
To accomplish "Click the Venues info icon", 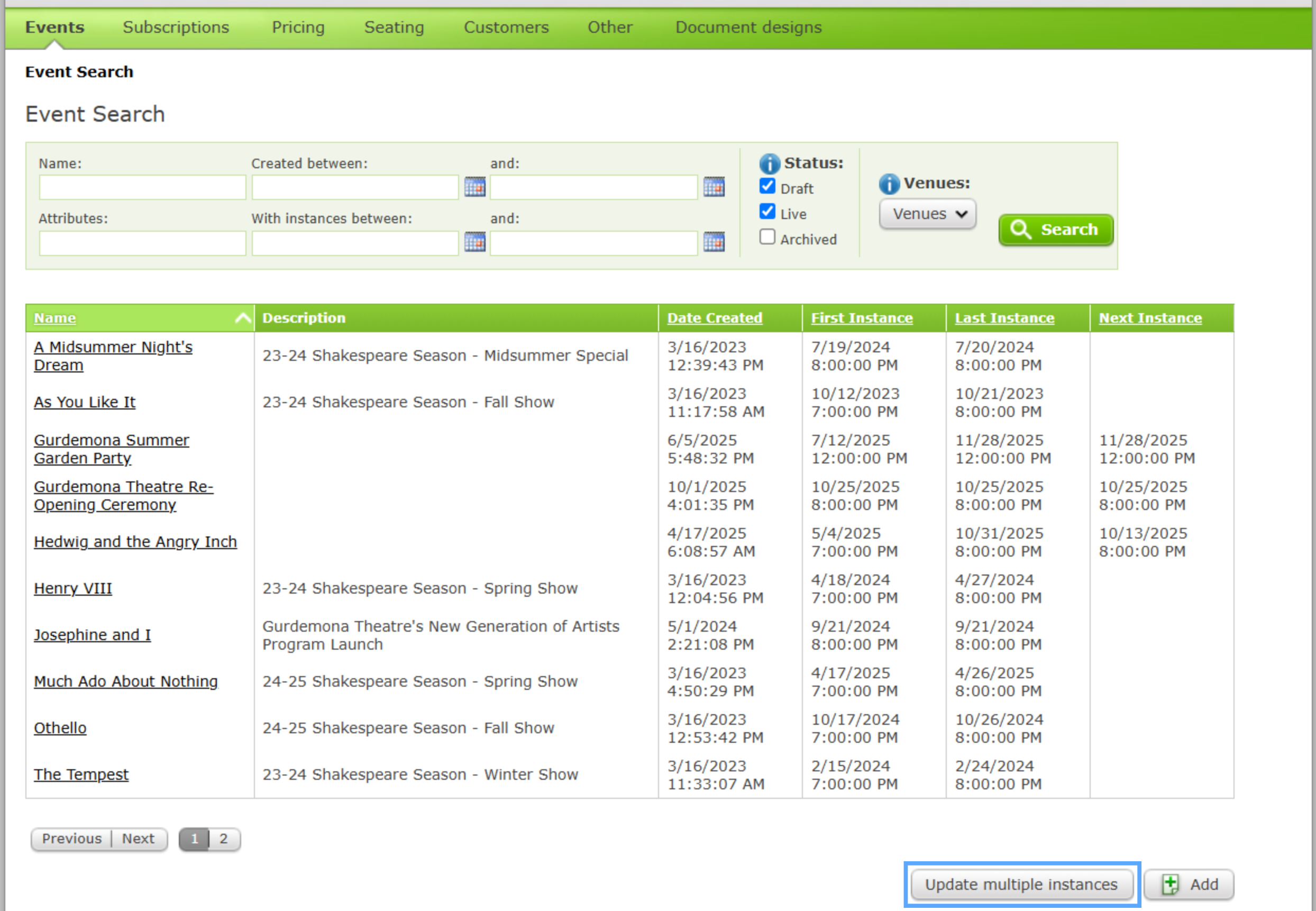I will [889, 184].
